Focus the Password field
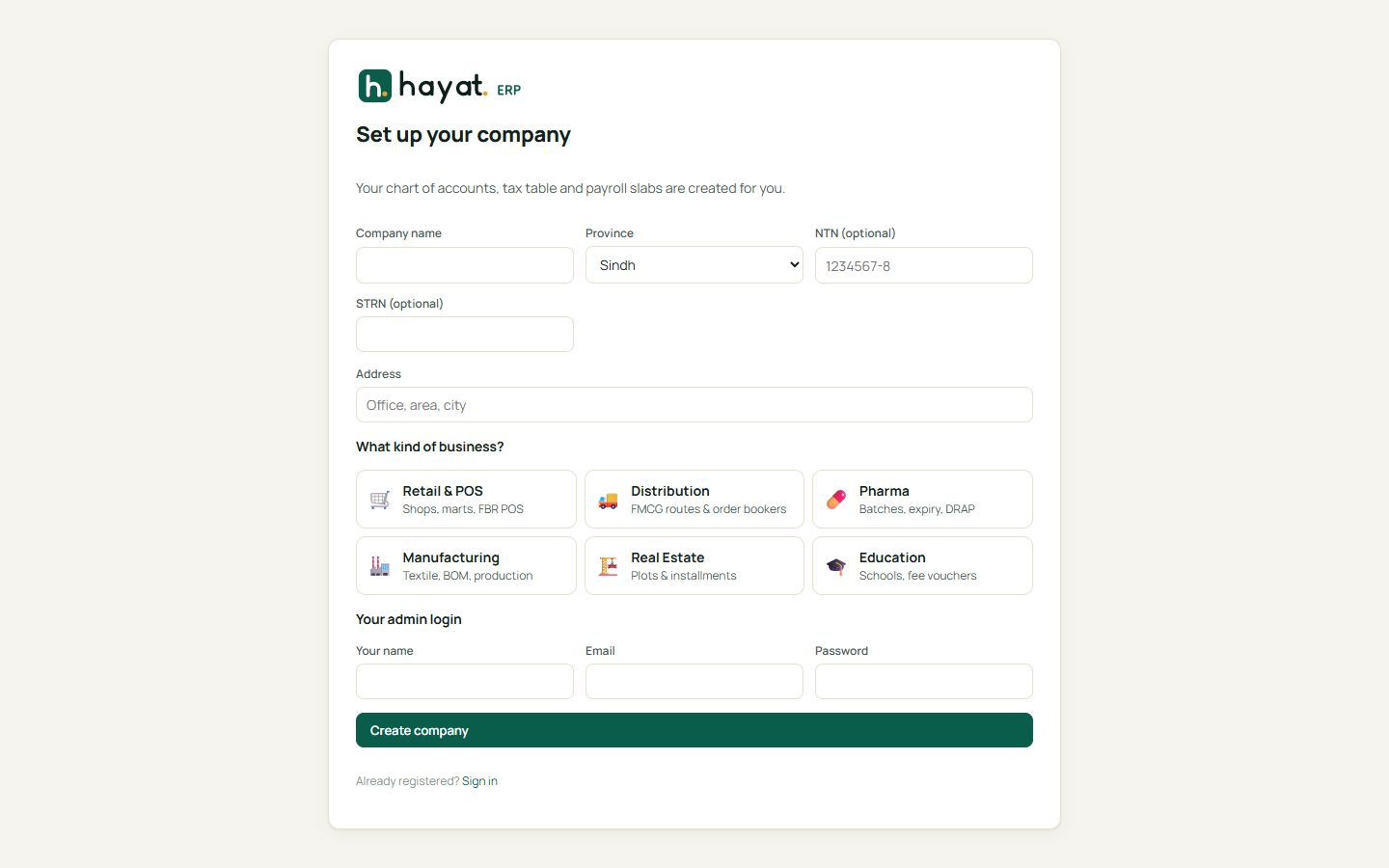The height and width of the screenshot is (868, 1389). click(x=924, y=682)
